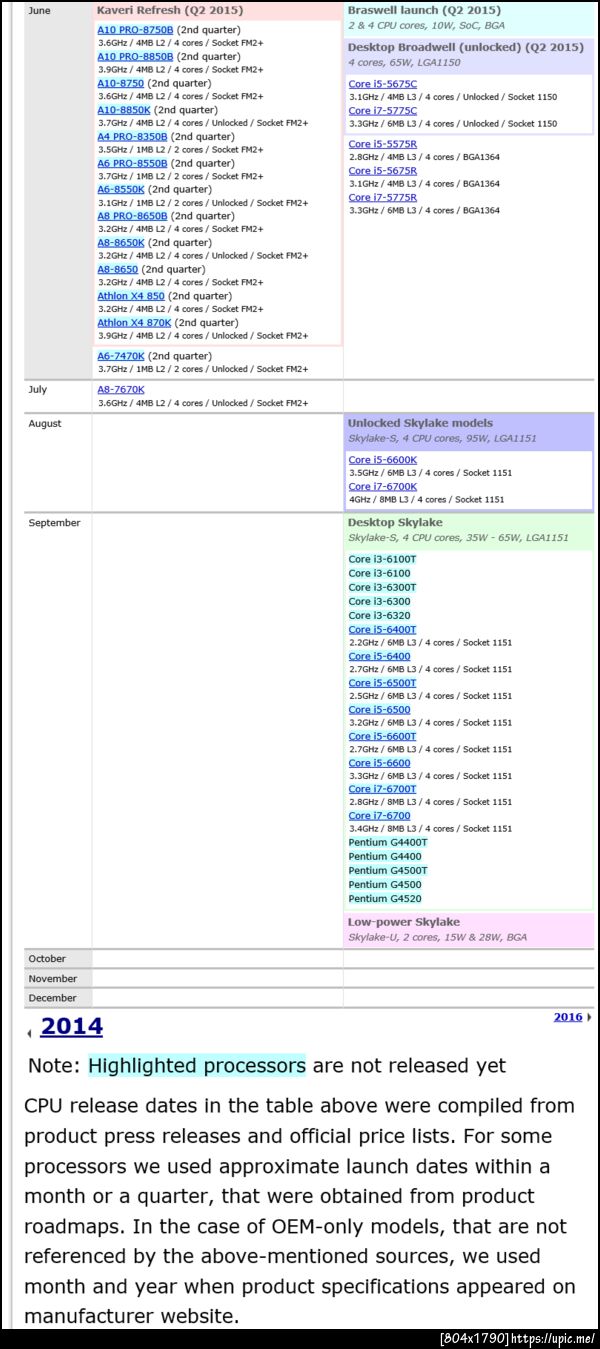Go to the 2016 timeline link
This screenshot has width=600, height=1349.
(x=568, y=1017)
